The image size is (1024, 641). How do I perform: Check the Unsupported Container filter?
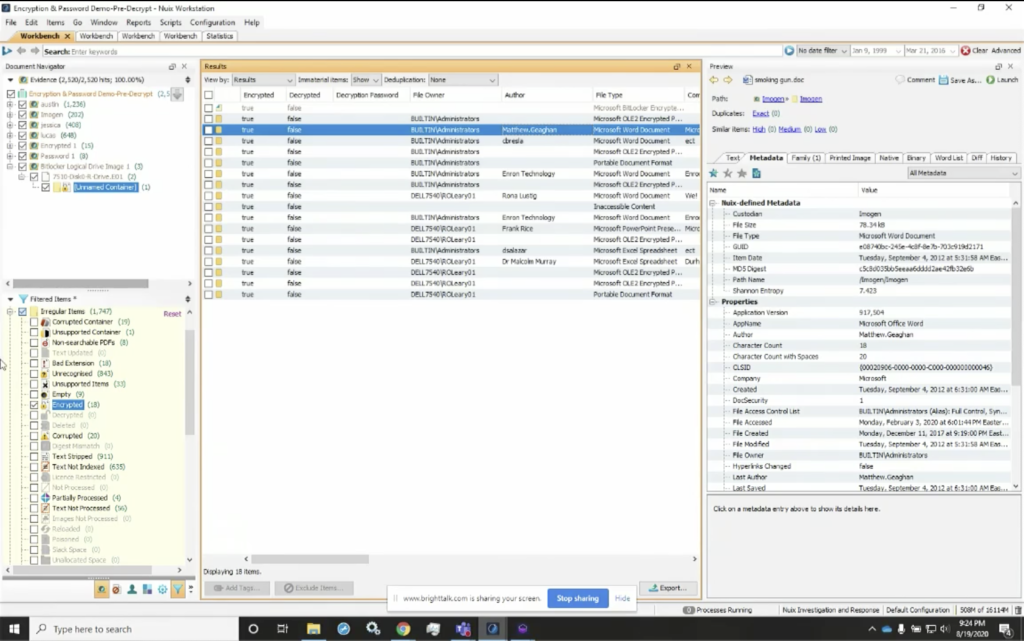click(x=34, y=332)
